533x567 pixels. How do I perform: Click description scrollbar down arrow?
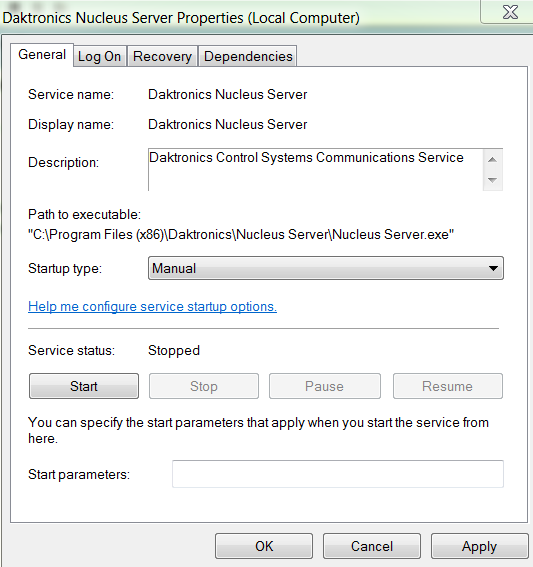point(493,180)
